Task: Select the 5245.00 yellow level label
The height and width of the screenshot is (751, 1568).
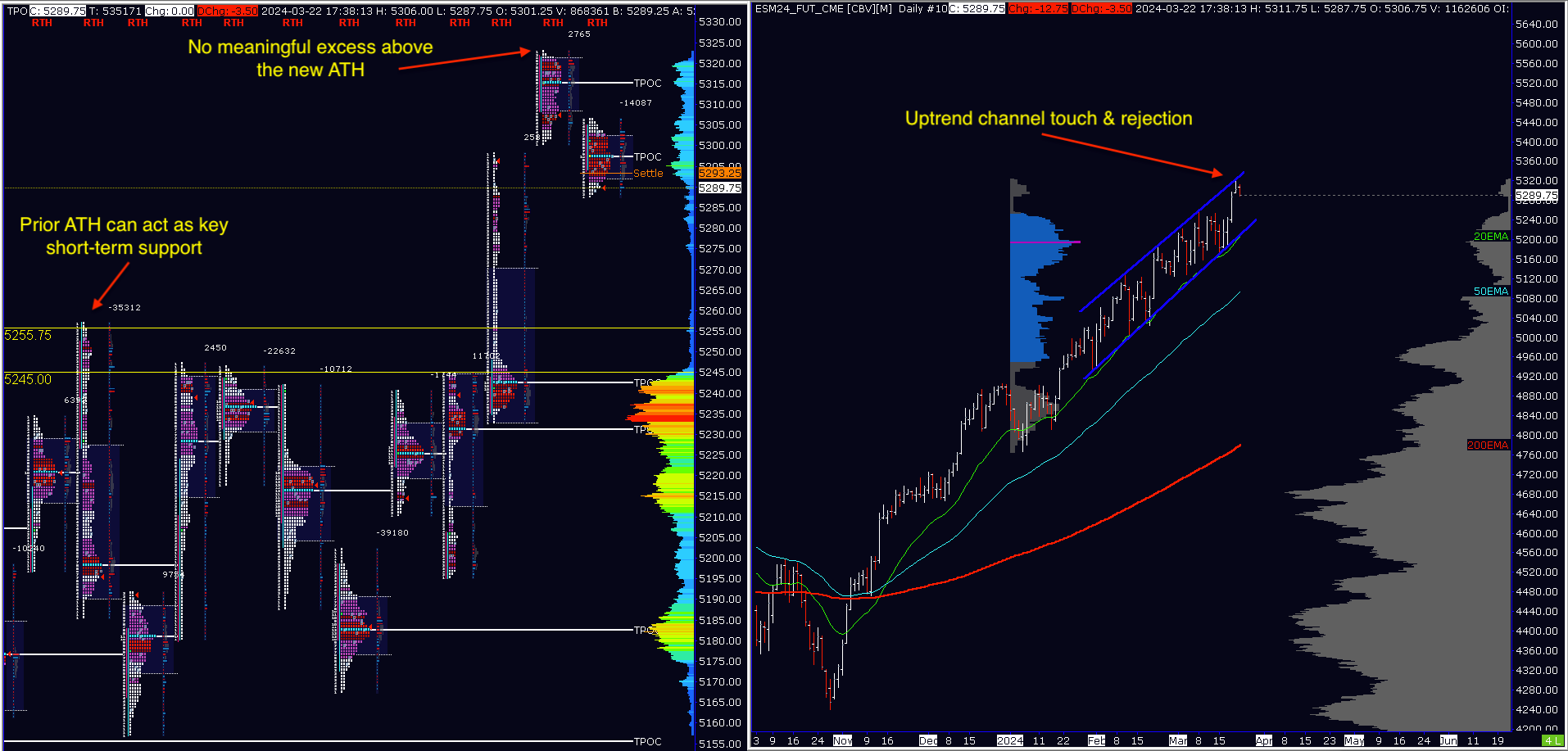Action: coord(28,379)
